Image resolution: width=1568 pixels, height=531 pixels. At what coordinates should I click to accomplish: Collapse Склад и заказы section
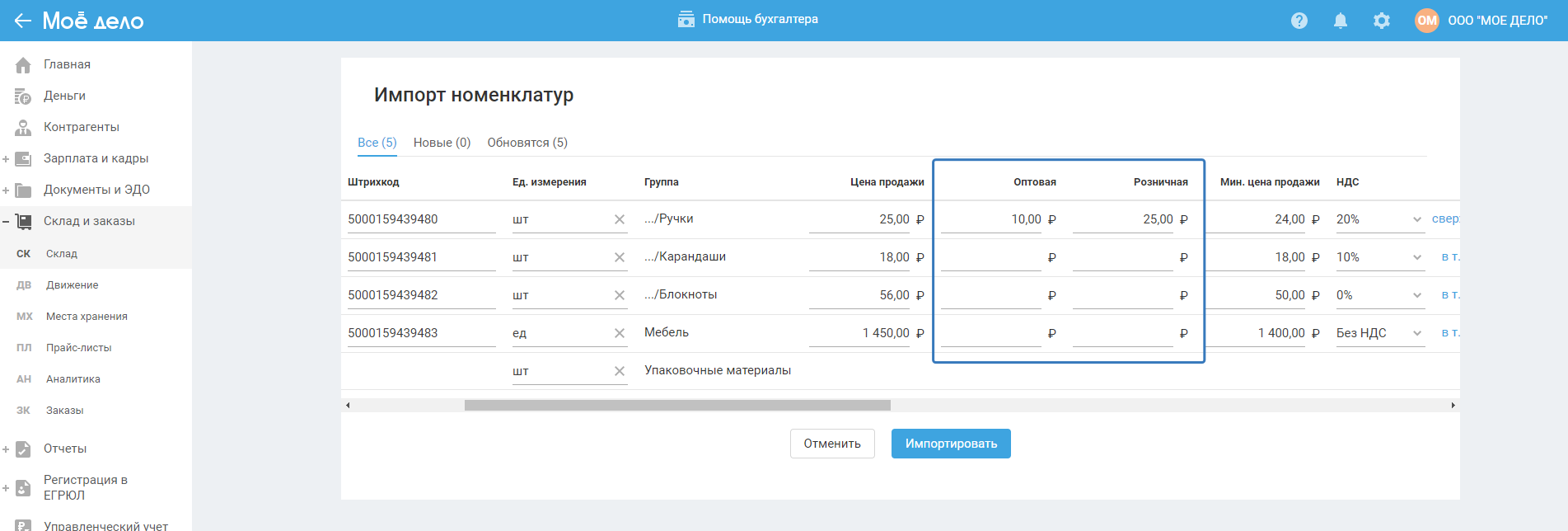point(6,222)
